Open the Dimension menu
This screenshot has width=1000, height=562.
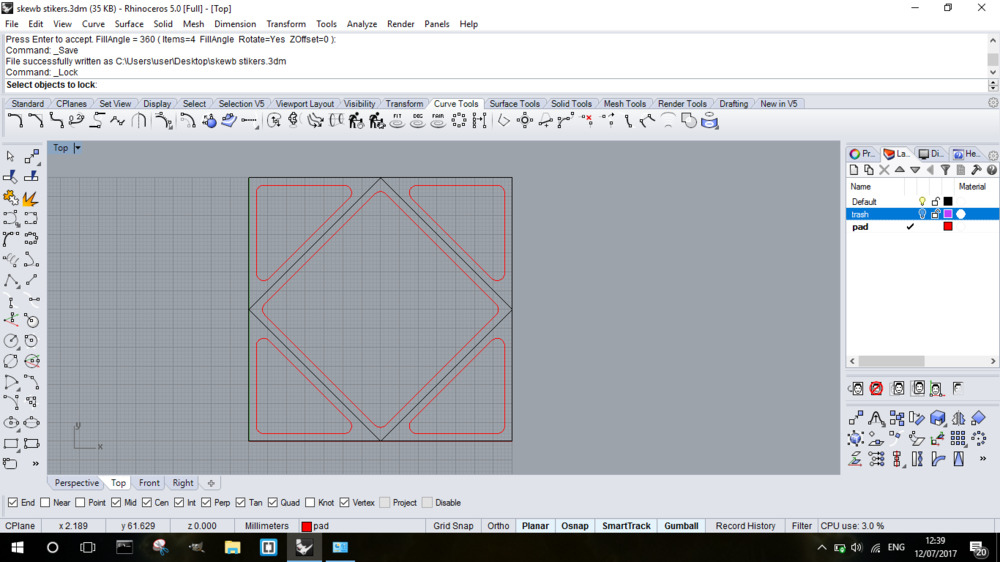click(235, 24)
